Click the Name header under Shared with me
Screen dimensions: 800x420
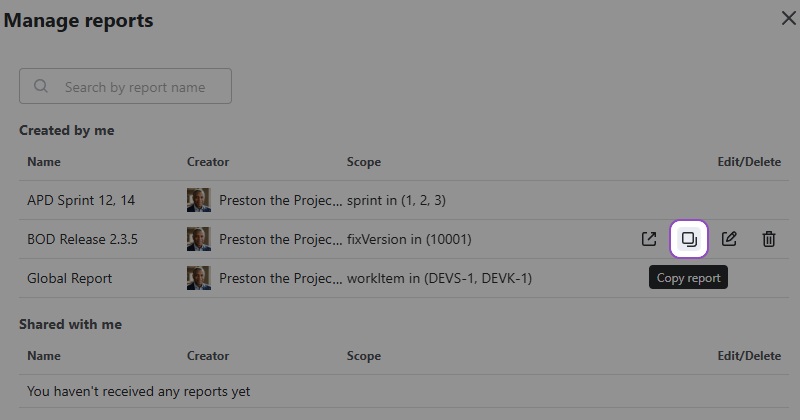pos(44,356)
